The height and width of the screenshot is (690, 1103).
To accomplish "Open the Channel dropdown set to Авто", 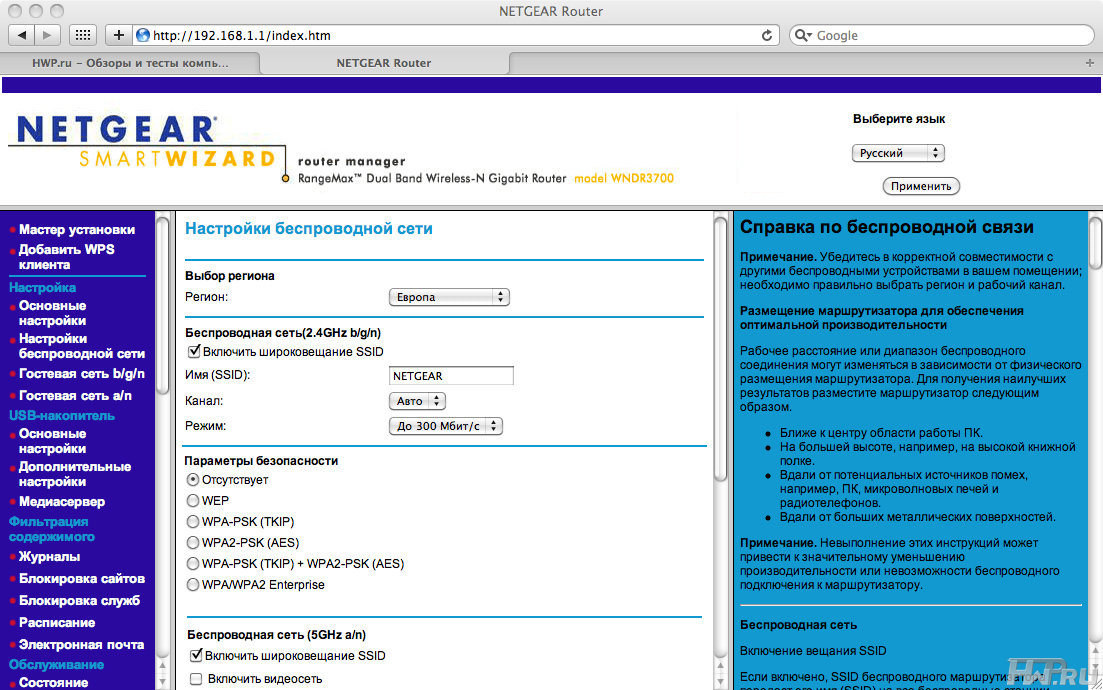I will pos(416,401).
